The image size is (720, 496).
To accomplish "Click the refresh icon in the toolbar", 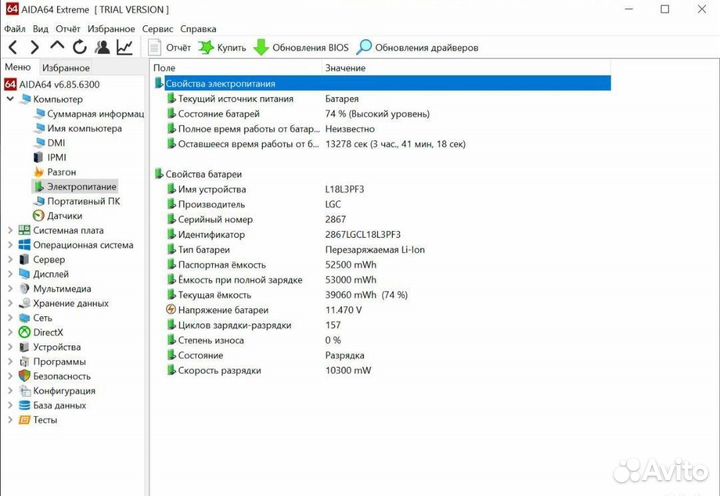I will click(x=79, y=47).
